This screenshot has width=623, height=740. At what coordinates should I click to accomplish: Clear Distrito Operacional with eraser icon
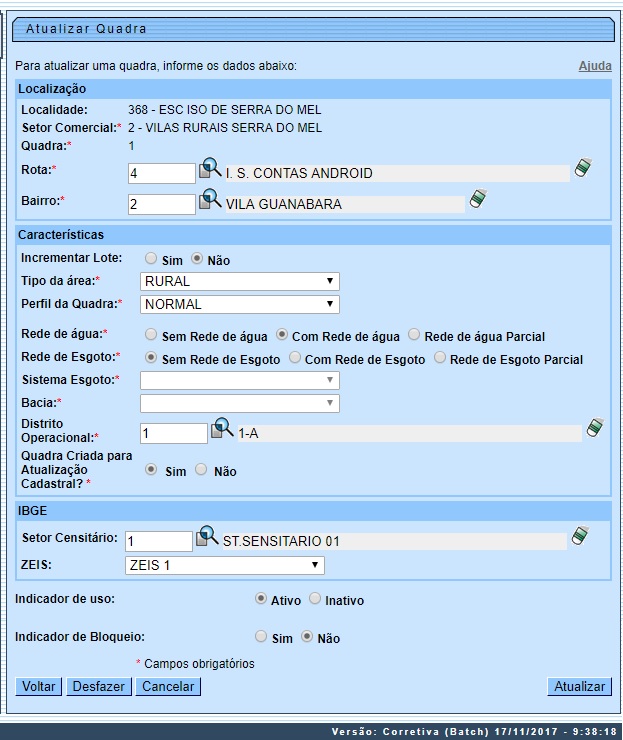pyautogui.click(x=595, y=428)
